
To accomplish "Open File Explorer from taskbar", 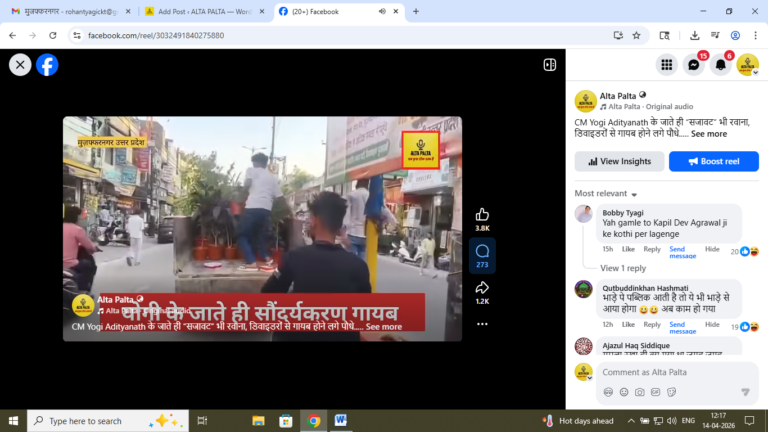I will click(258, 421).
